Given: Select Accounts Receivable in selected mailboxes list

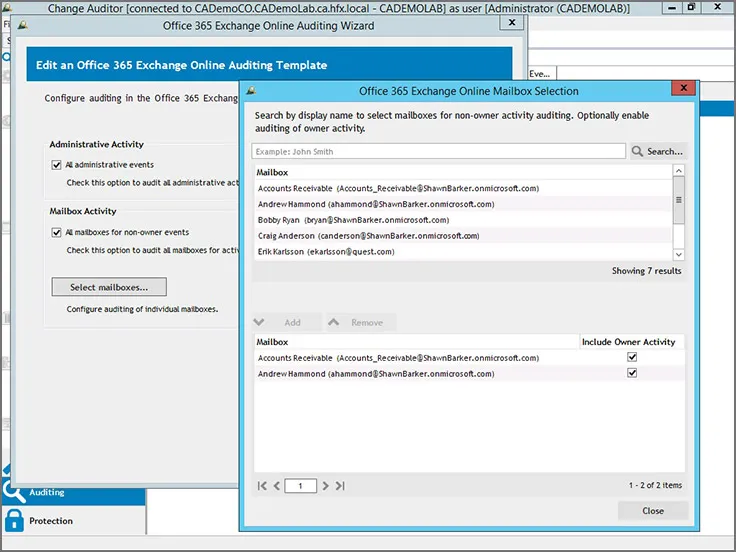Looking at the screenshot, I should click(x=417, y=358).
